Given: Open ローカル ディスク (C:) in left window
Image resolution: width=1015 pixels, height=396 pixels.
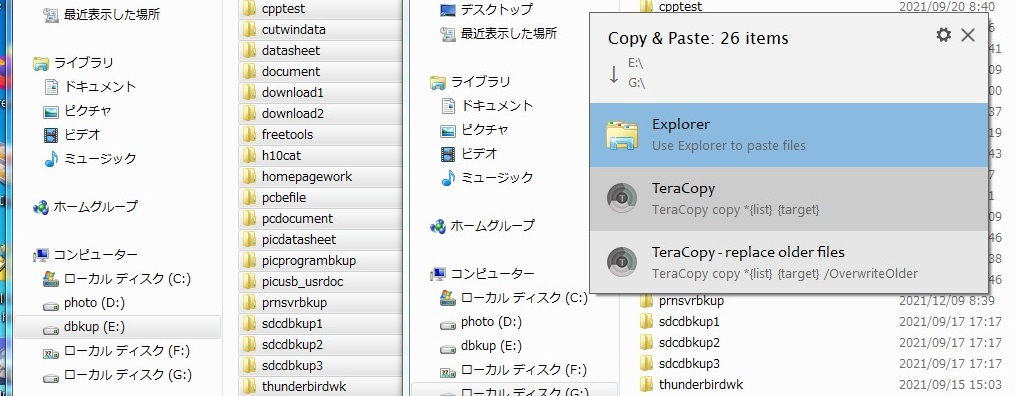Looking at the screenshot, I should pos(117,279).
